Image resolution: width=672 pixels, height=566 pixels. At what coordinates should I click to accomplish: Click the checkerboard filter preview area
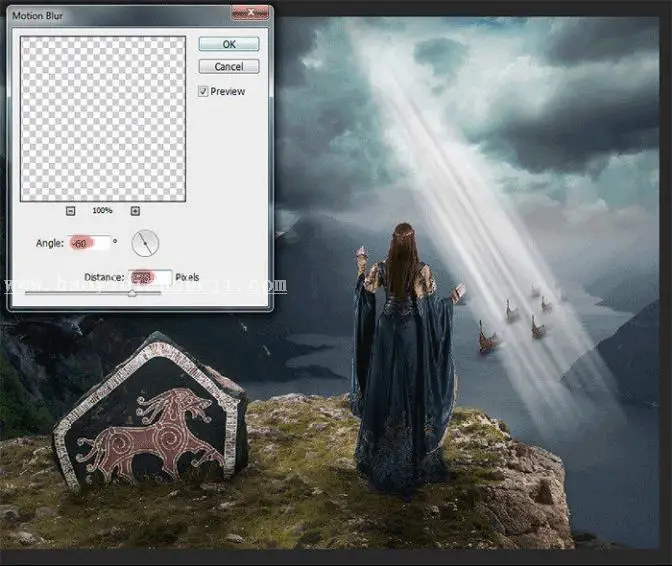click(x=103, y=119)
